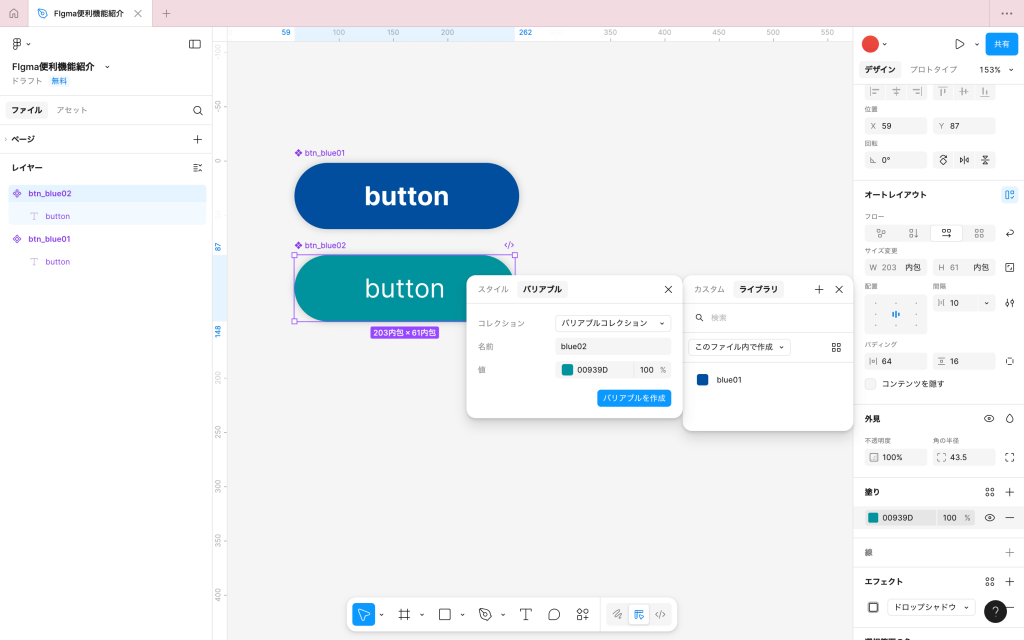Image resolution: width=1024 pixels, height=640 pixels.
Task: Click the variable name field blue02
Action: coord(612,346)
